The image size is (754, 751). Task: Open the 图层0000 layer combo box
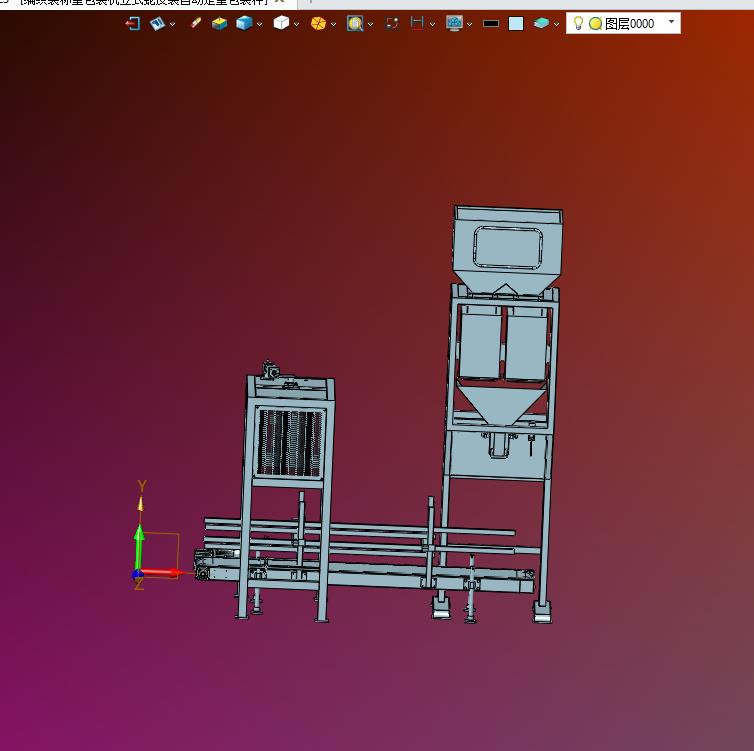pyautogui.click(x=623, y=23)
